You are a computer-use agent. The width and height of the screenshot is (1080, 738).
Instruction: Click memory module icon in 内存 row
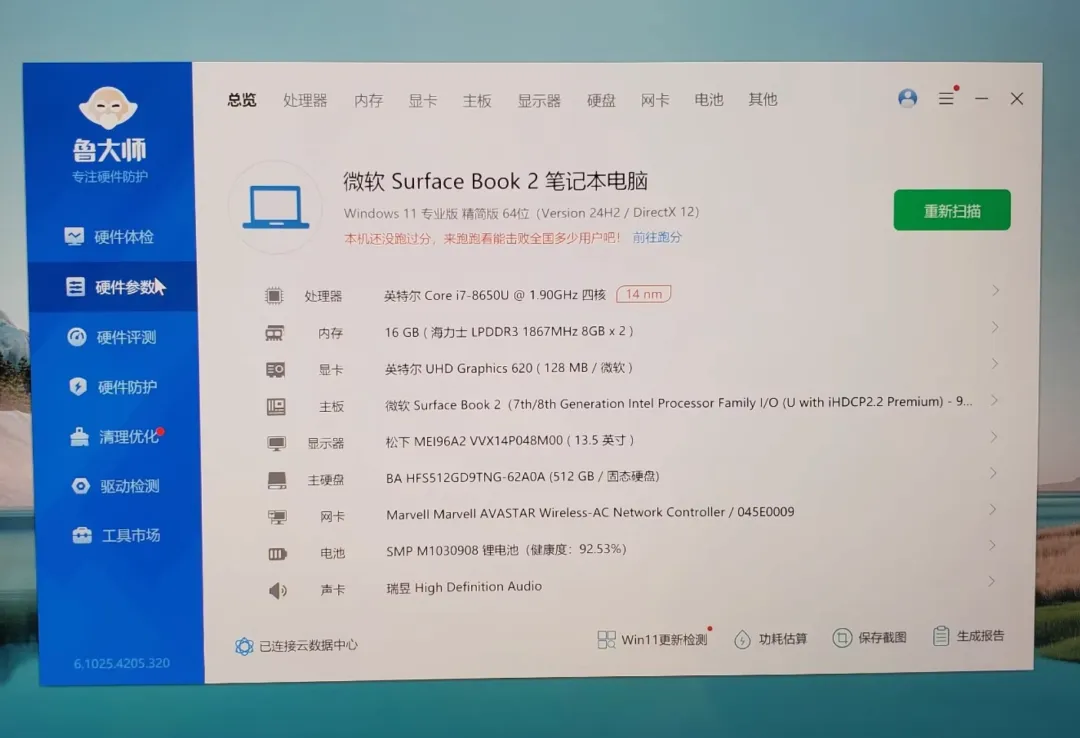click(x=274, y=334)
